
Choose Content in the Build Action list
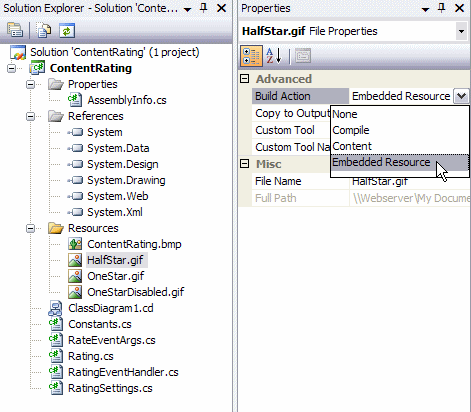point(400,146)
